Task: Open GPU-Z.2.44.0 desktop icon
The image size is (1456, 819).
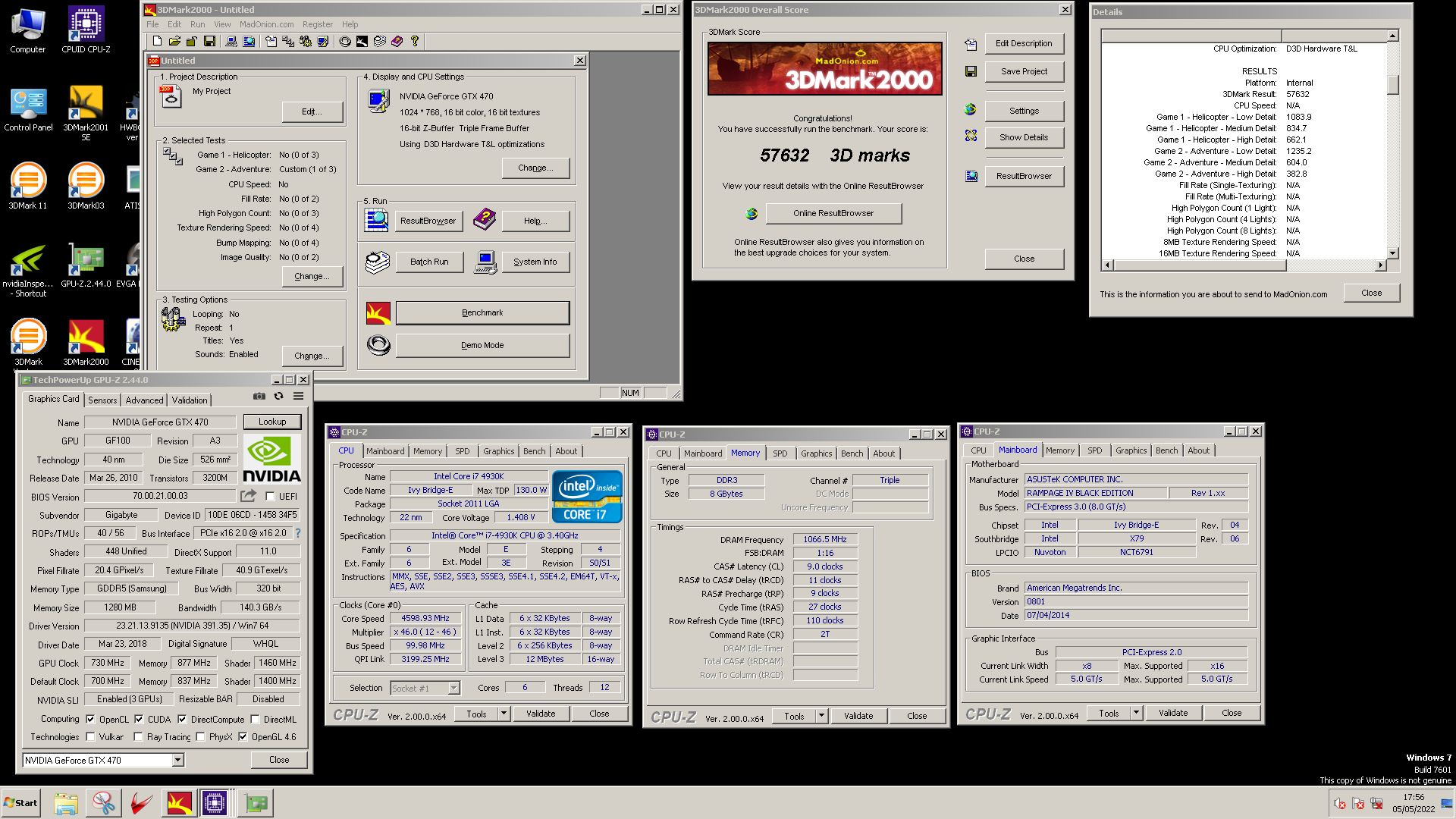Action: (x=86, y=265)
